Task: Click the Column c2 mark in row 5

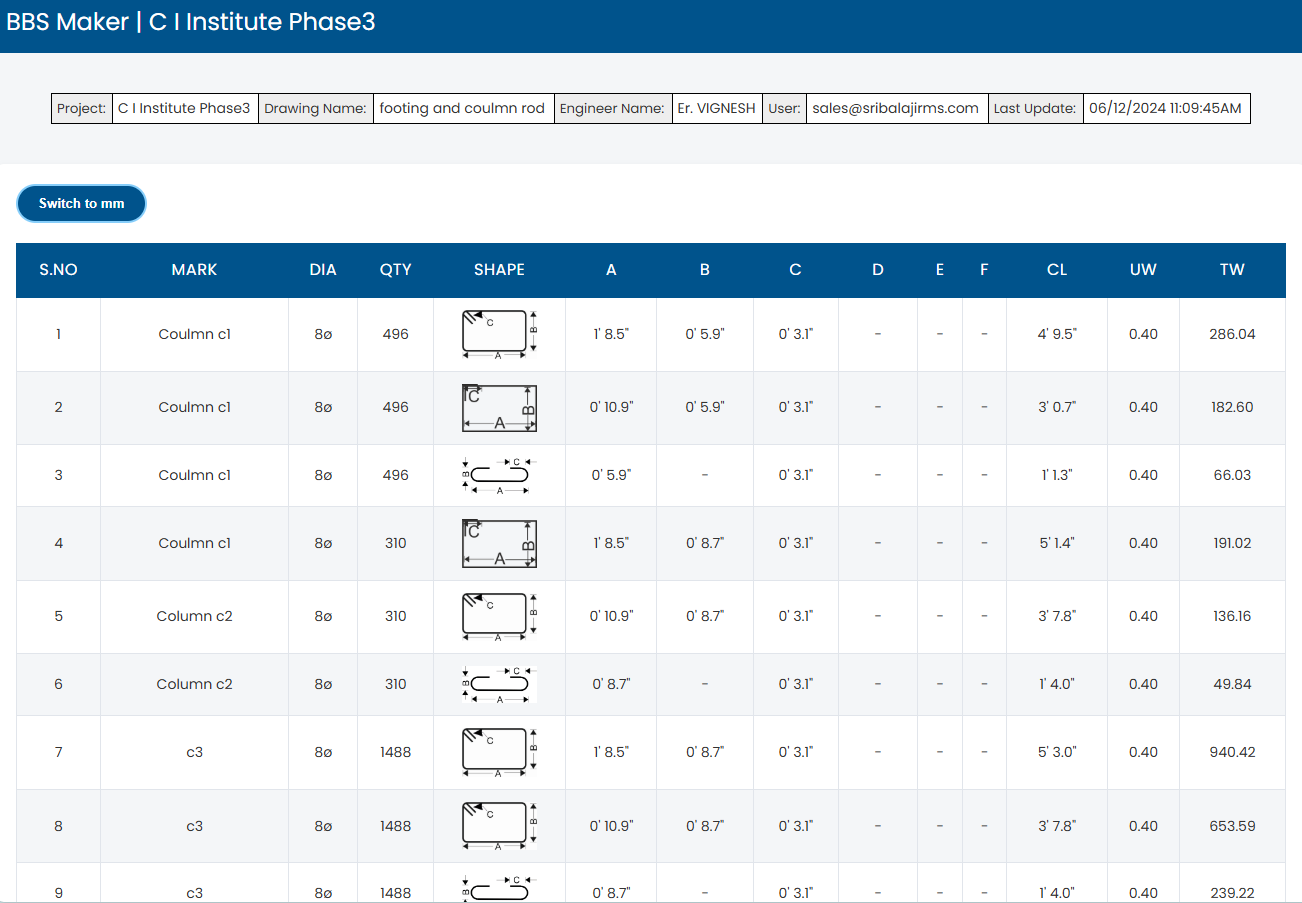Action: (194, 617)
